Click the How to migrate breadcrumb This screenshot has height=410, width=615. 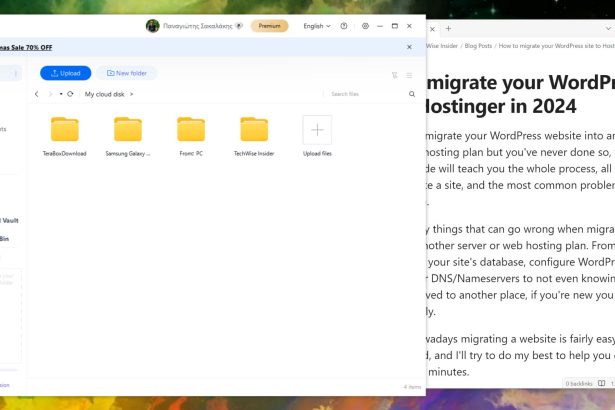[557, 46]
